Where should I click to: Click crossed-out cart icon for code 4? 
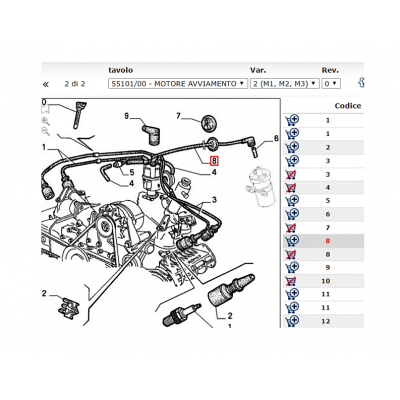pos(291,188)
